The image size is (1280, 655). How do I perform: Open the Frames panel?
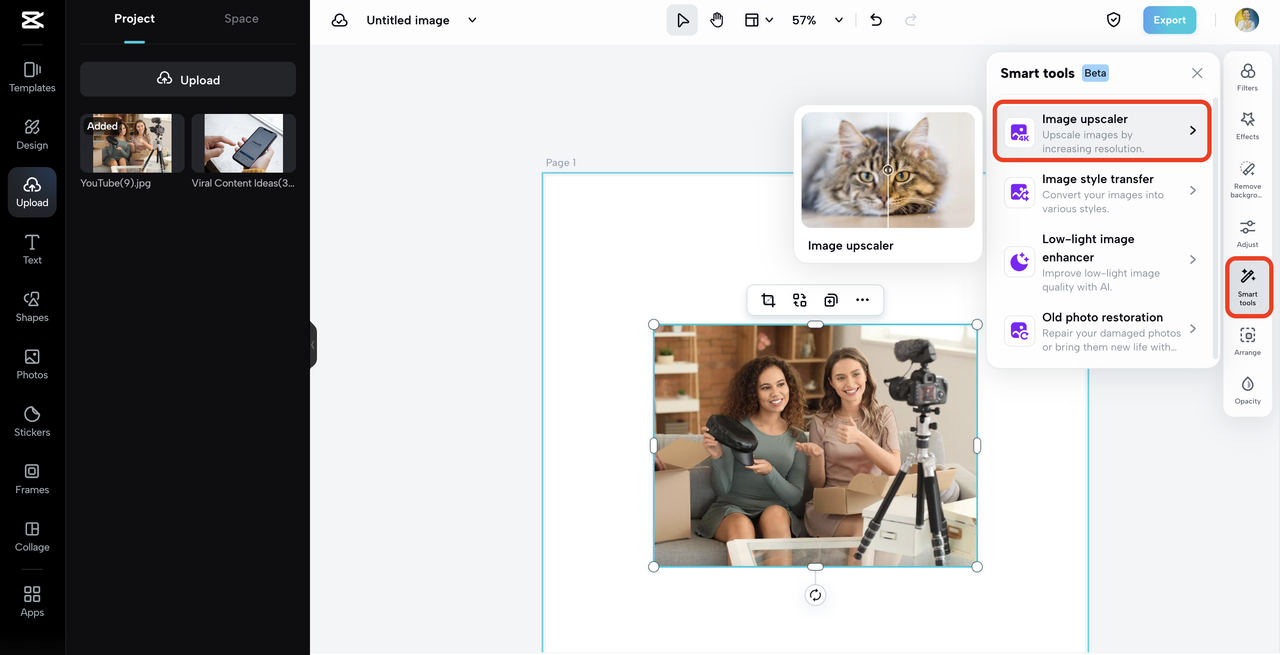click(32, 479)
